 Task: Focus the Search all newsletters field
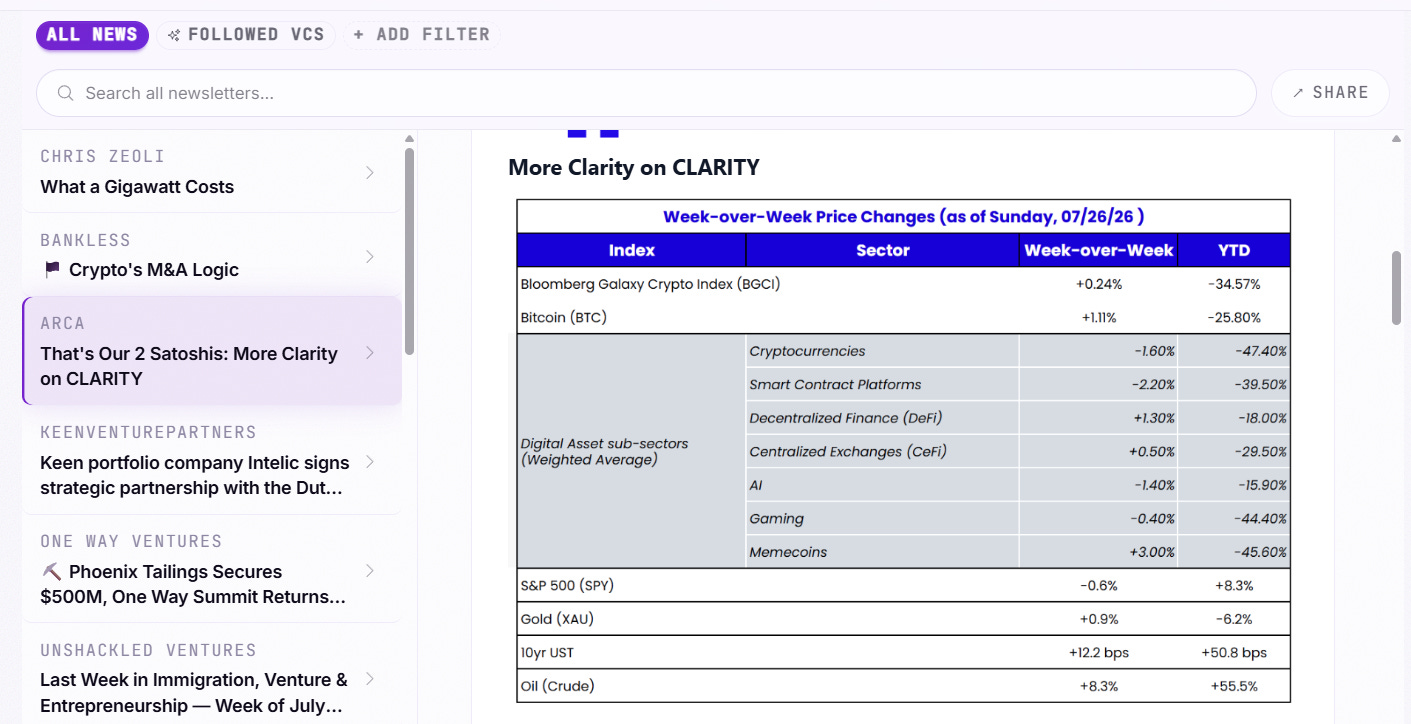pyautogui.click(x=646, y=93)
